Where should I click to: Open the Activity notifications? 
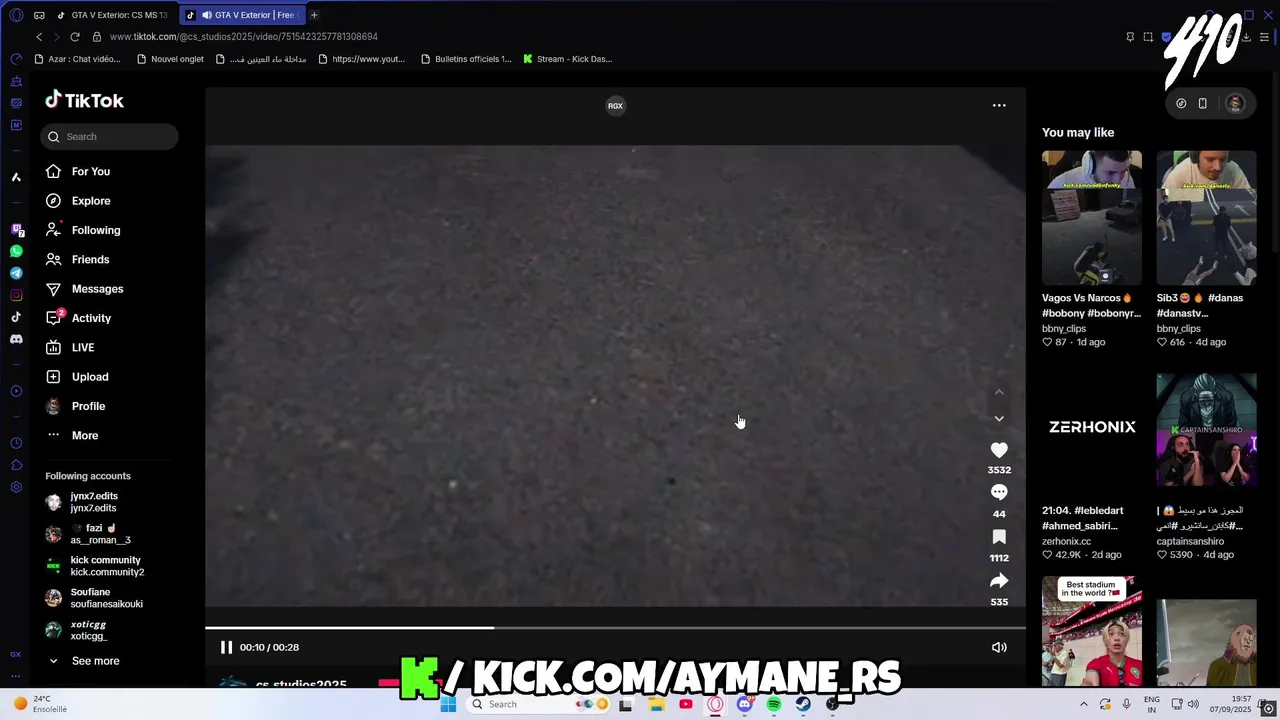(x=79, y=318)
